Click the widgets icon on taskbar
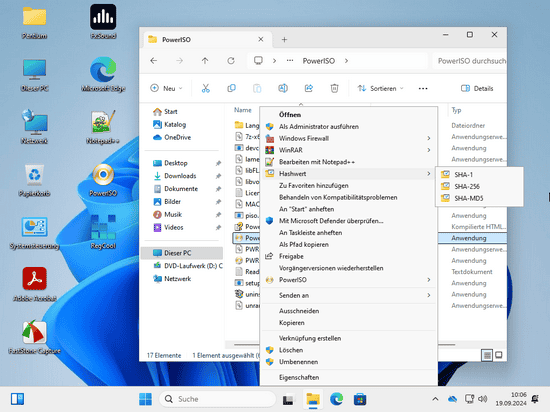The width and height of the screenshot is (550, 412). [17, 399]
